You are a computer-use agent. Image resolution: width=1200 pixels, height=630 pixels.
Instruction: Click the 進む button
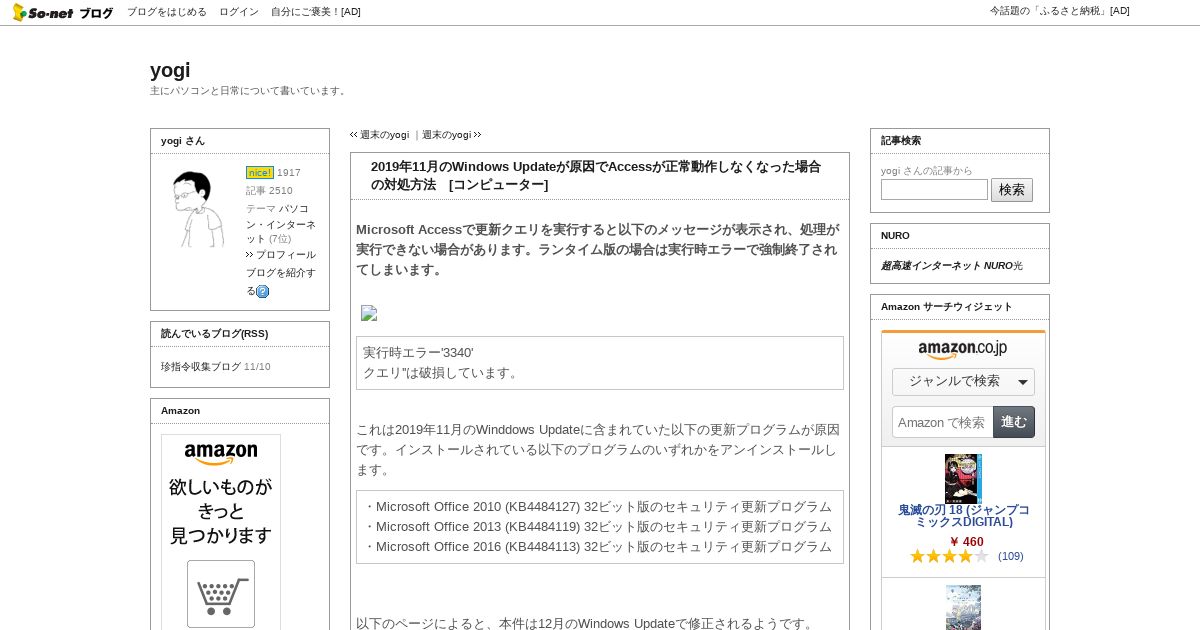pyautogui.click(x=1014, y=422)
